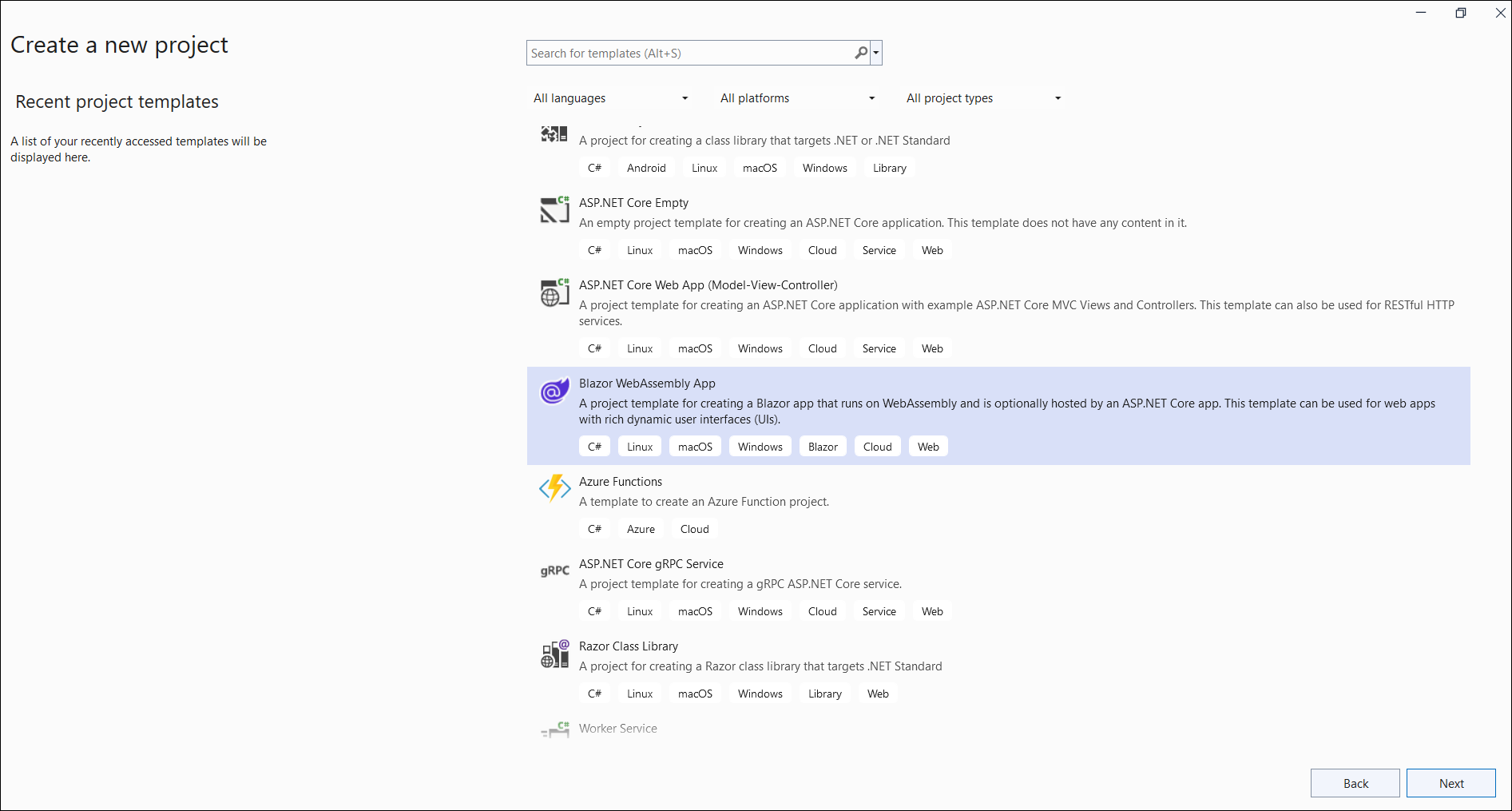The height and width of the screenshot is (811, 1512).
Task: Click the Next button
Action: [x=1451, y=783]
